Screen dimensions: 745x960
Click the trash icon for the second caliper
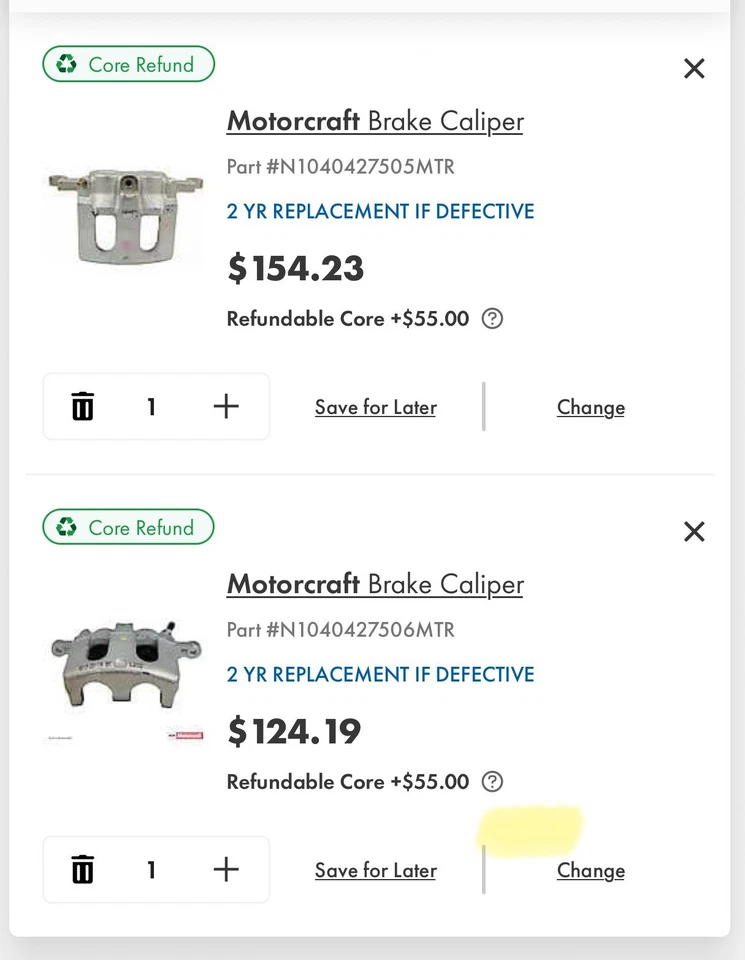(83, 870)
